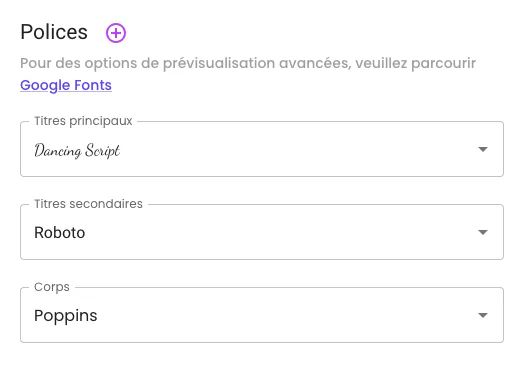Click the caret icon in the Roboto field
This screenshot has height=370, width=531.
coord(483,232)
